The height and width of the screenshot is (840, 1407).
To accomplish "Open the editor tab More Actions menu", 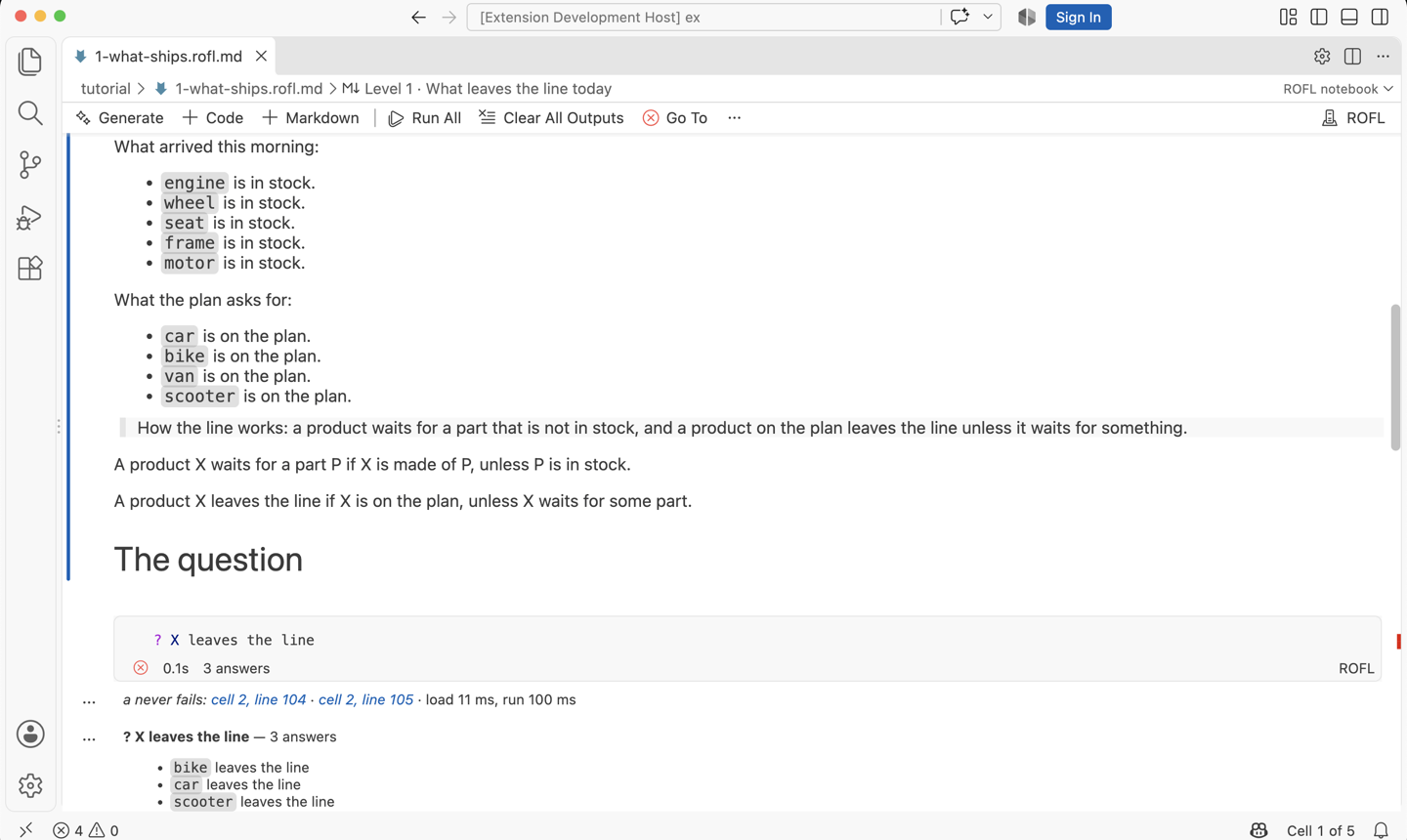I will [1383, 57].
